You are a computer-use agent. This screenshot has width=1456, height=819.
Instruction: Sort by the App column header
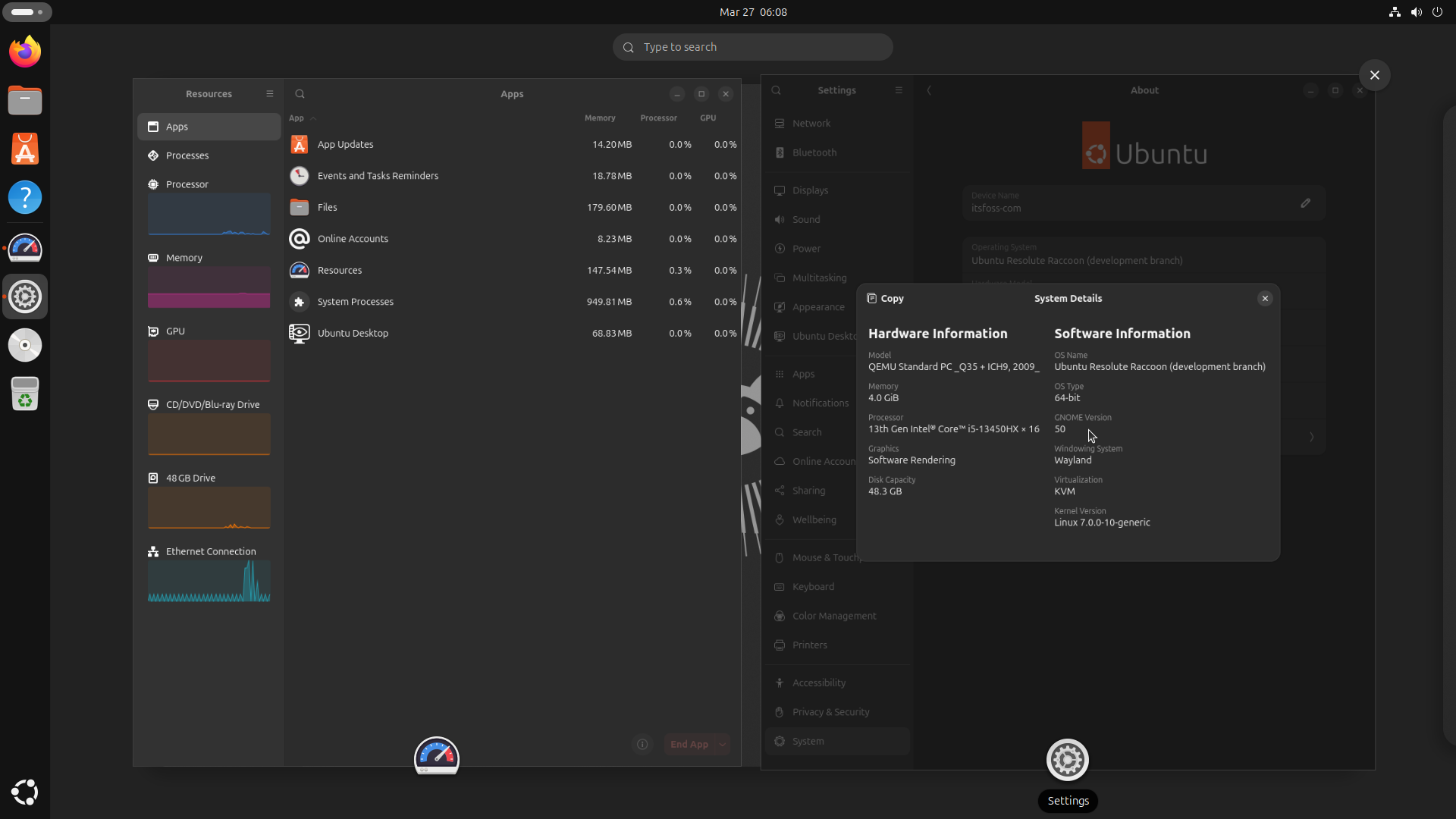(297, 118)
